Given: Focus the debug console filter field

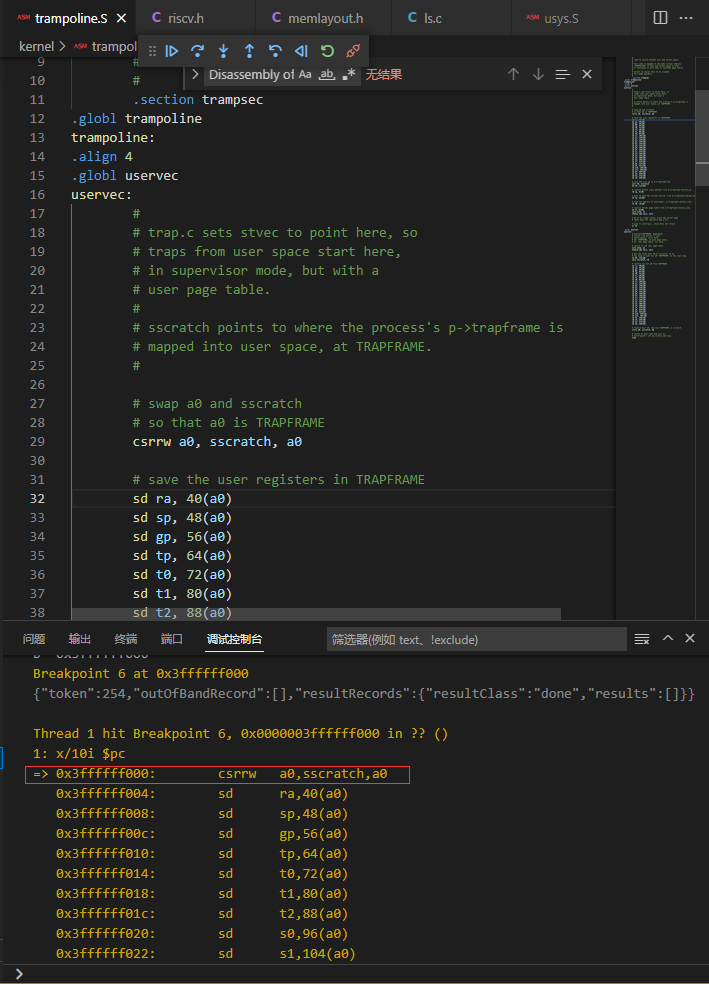Looking at the screenshot, I should point(477,639).
